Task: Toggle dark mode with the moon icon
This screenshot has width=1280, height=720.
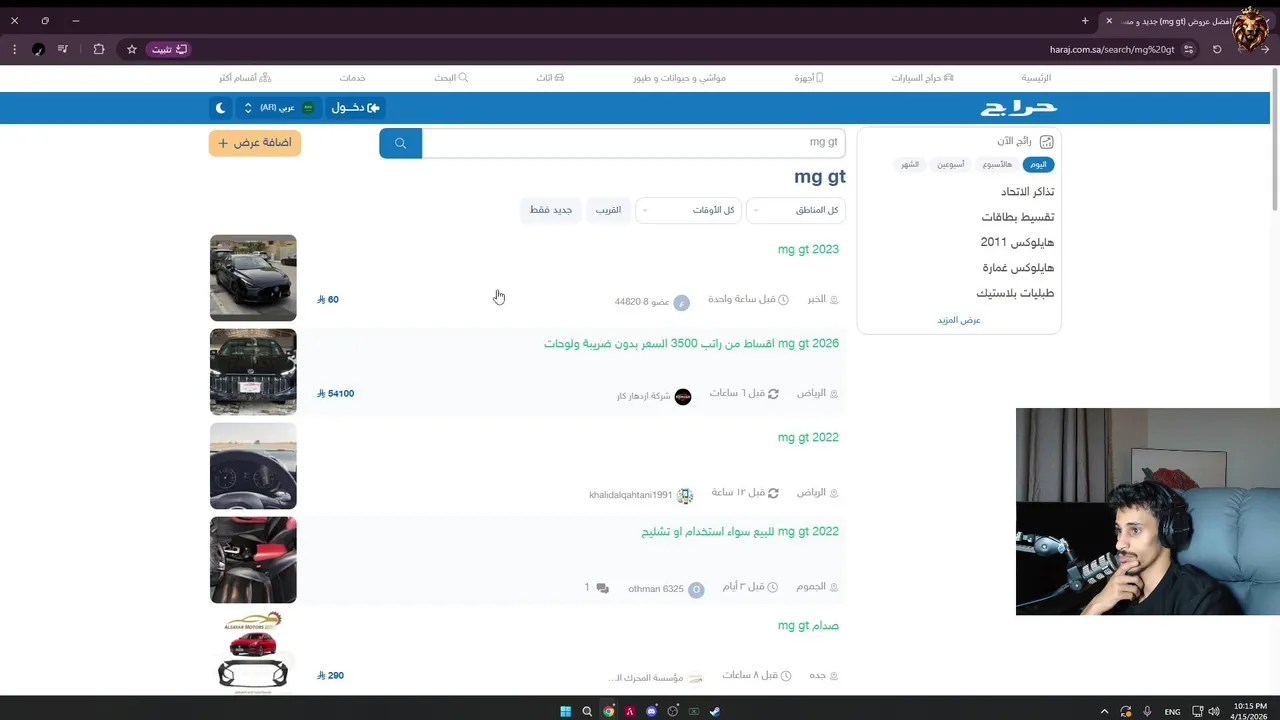Action: click(x=221, y=108)
